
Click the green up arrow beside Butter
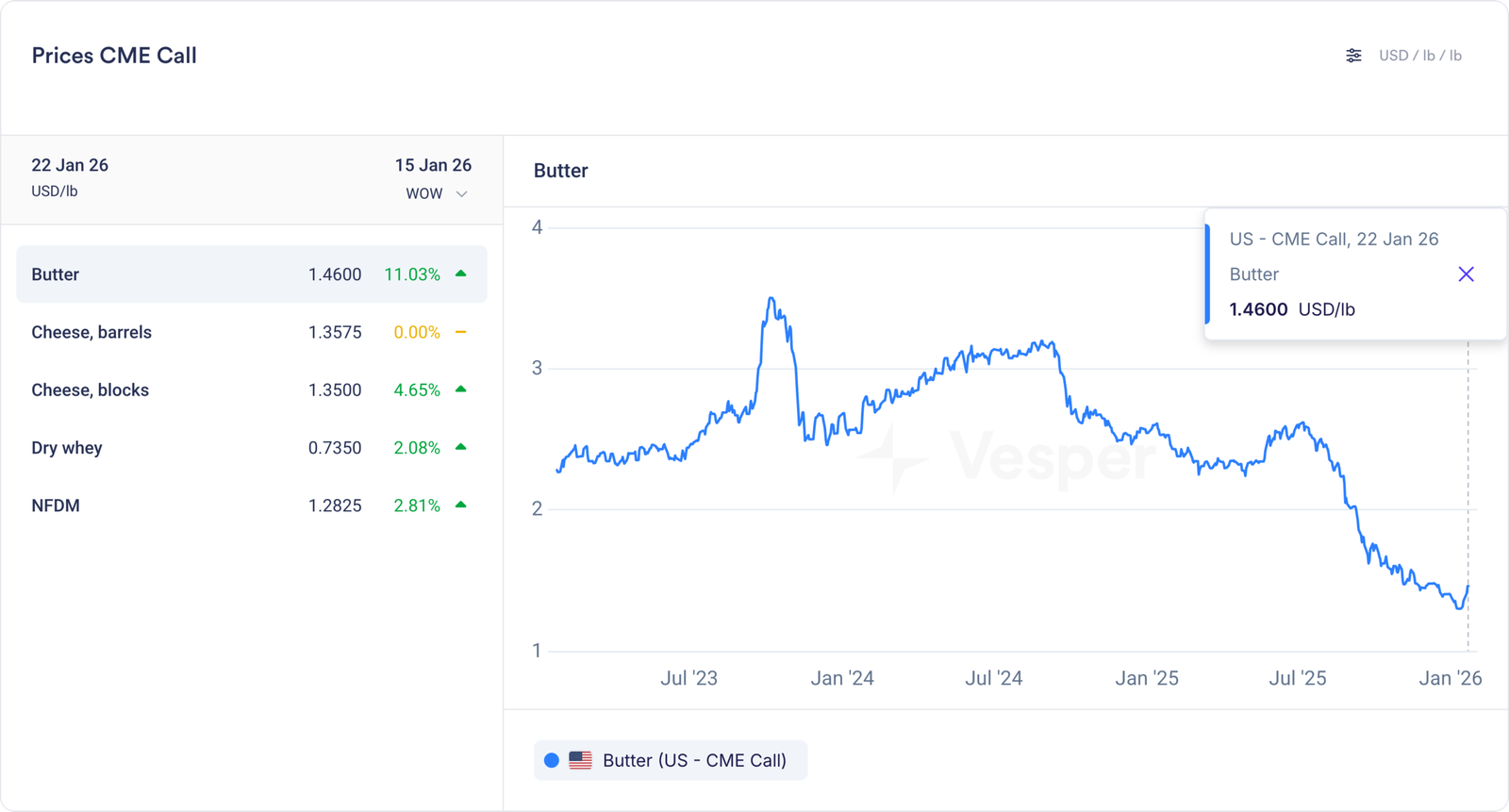point(461,273)
